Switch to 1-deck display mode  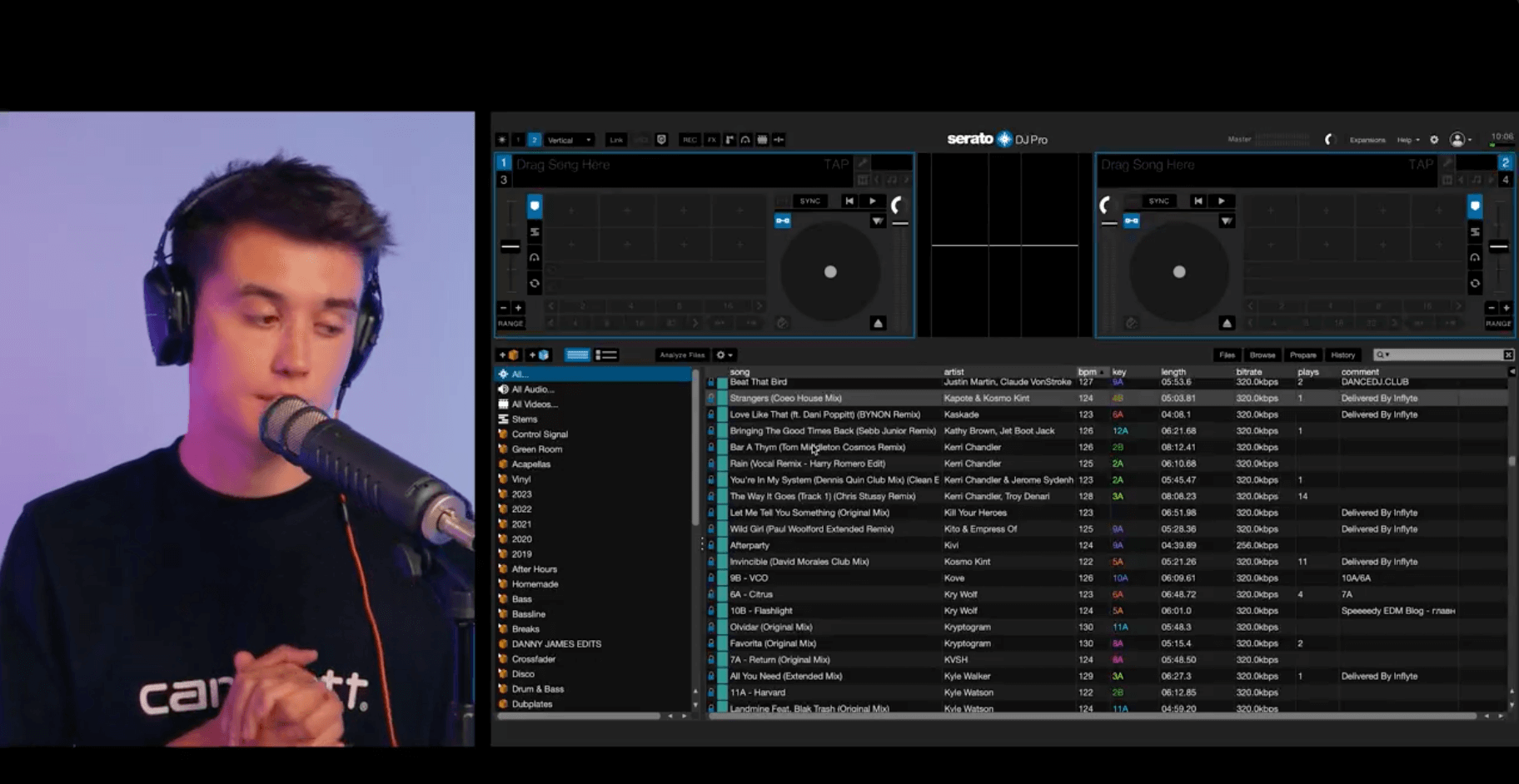point(518,140)
